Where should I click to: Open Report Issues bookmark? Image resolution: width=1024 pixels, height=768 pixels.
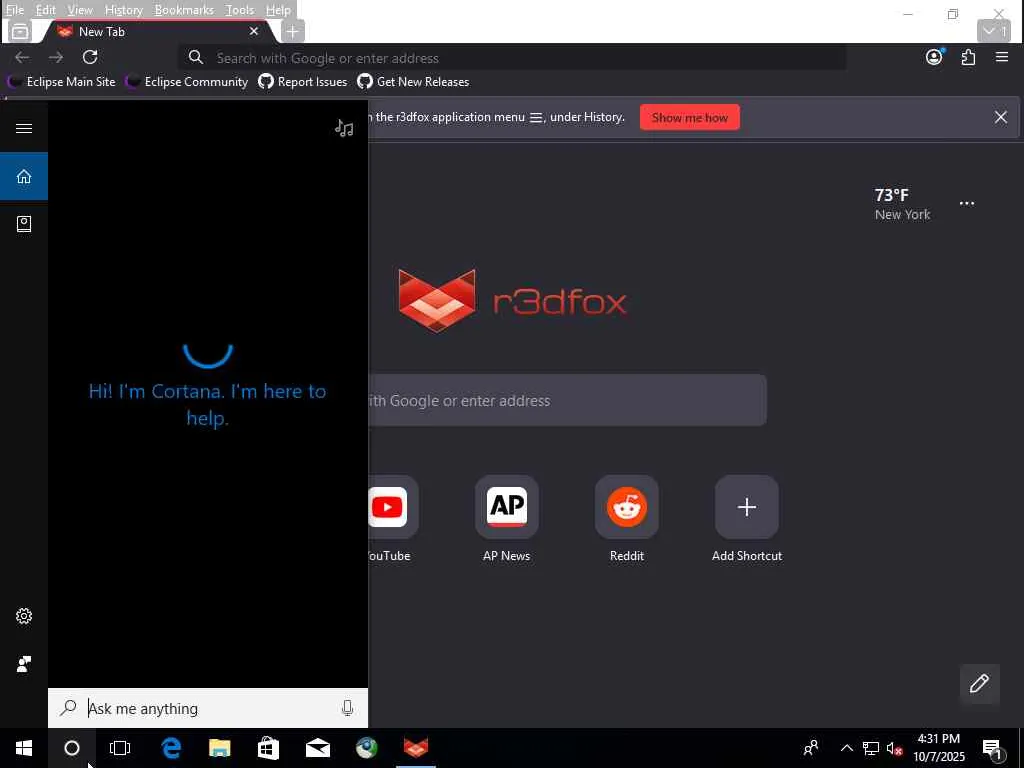pyautogui.click(x=303, y=82)
